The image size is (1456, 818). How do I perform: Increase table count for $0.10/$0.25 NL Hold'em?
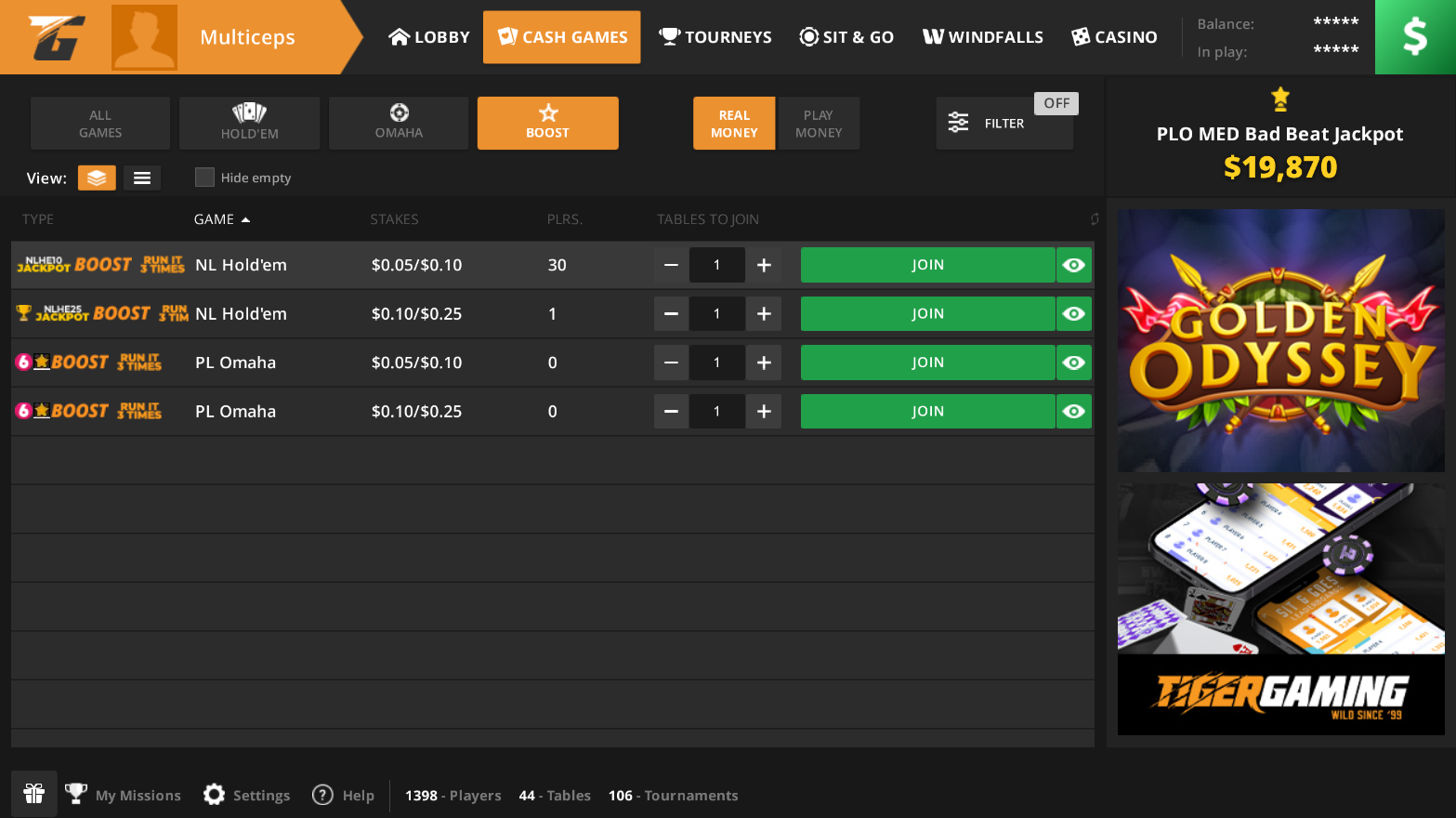[x=764, y=314]
